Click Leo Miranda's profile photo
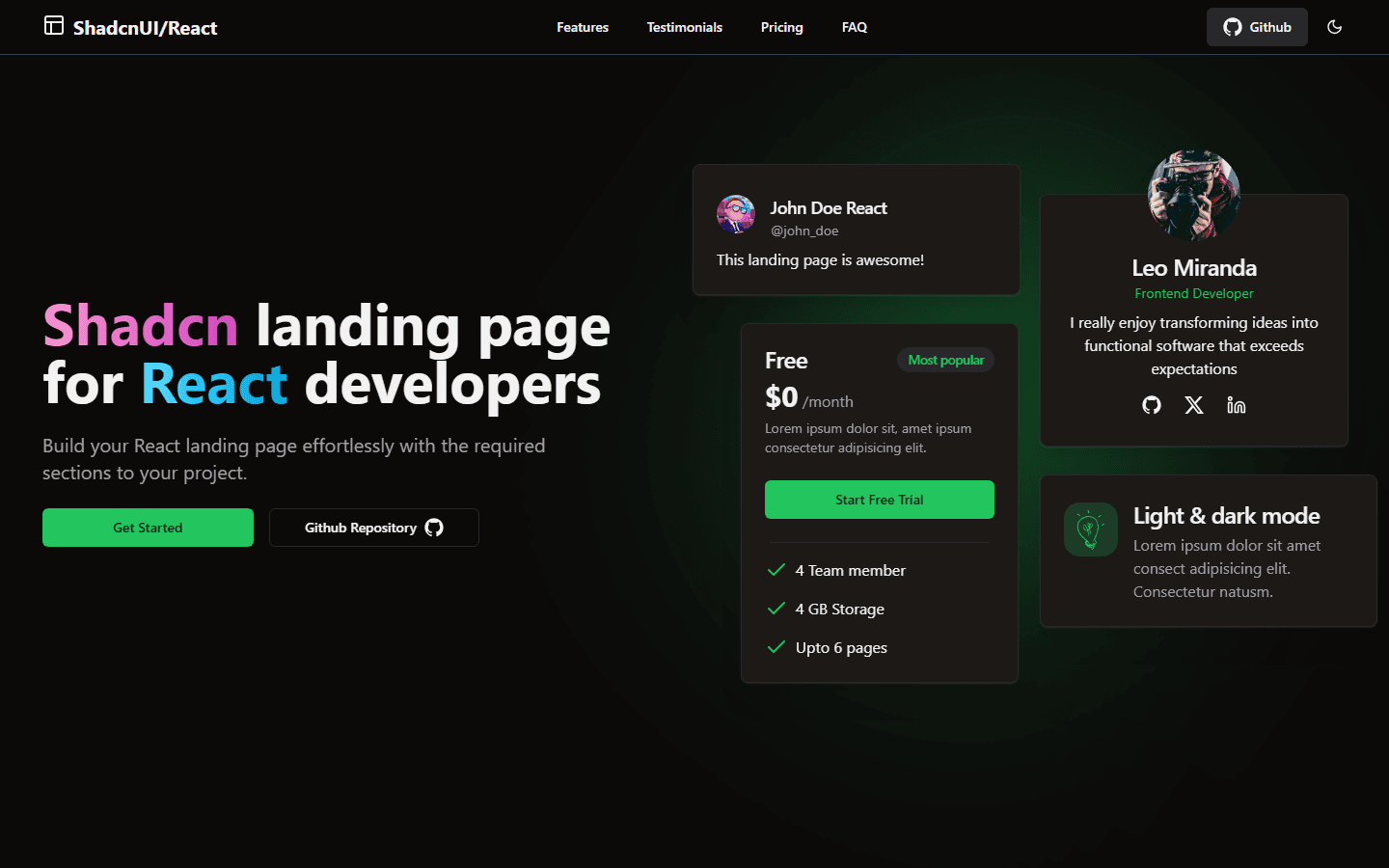This screenshot has height=868, width=1389. pyautogui.click(x=1194, y=195)
